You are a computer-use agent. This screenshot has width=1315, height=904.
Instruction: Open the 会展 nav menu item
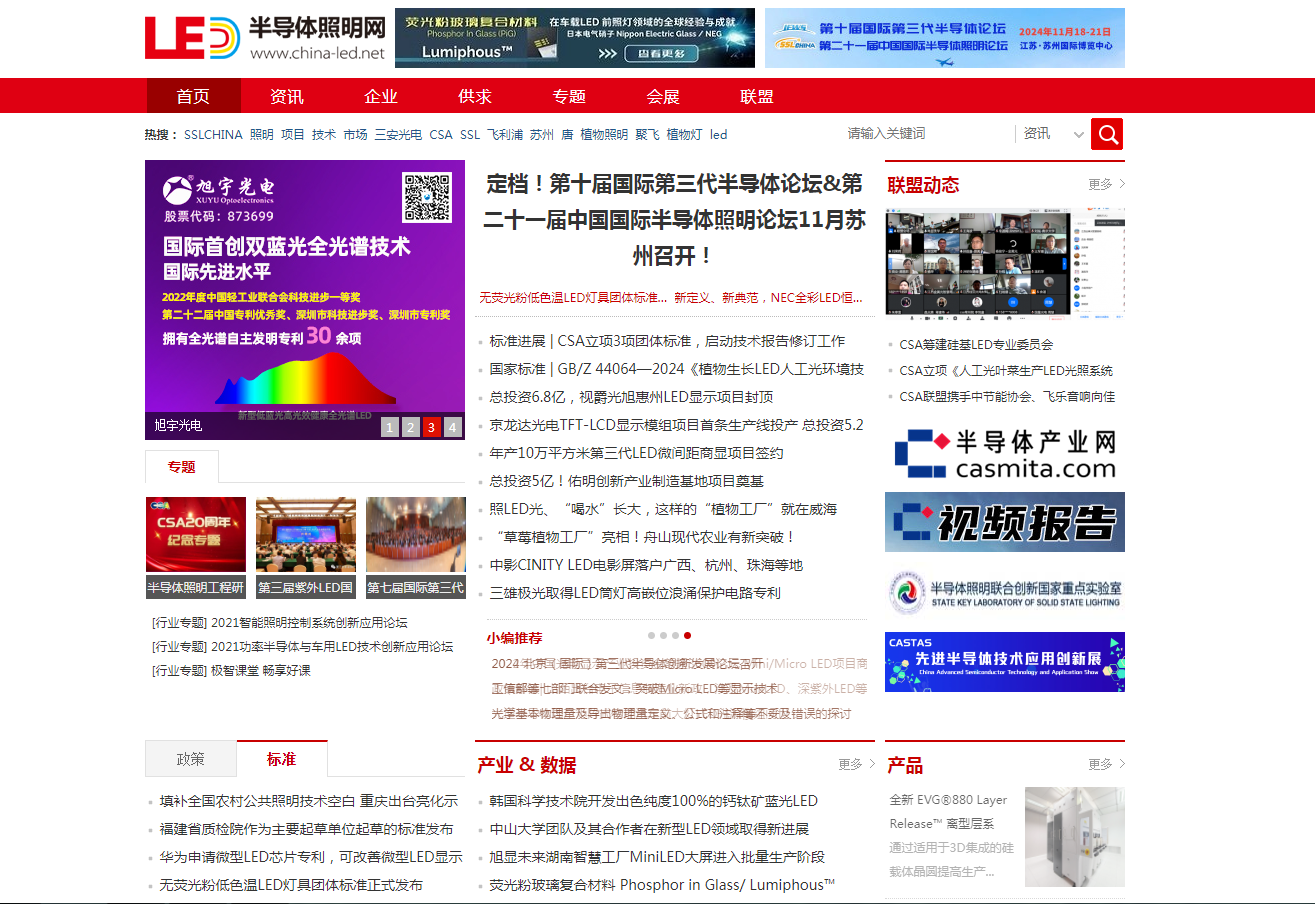pos(663,96)
